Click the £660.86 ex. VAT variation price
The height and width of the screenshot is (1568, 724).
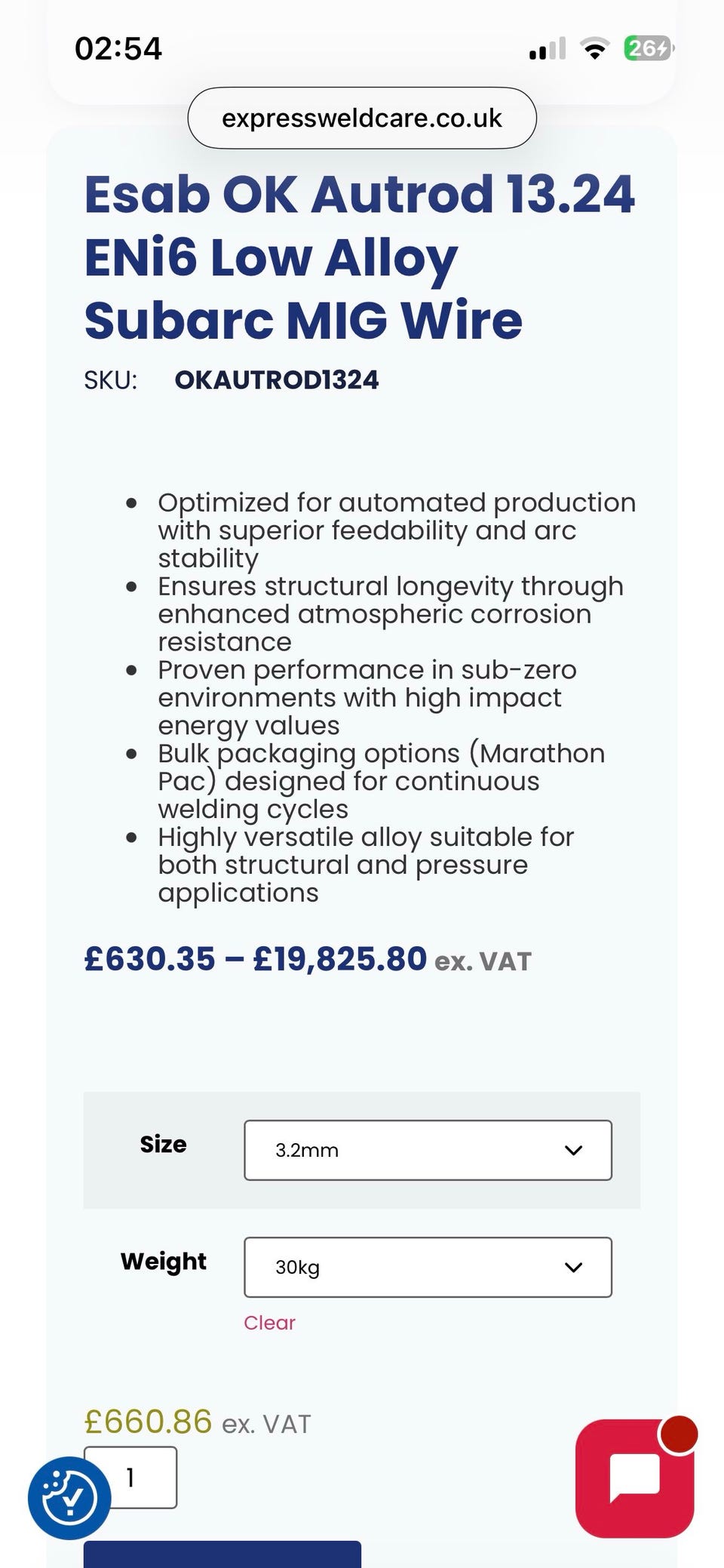coord(198,1422)
